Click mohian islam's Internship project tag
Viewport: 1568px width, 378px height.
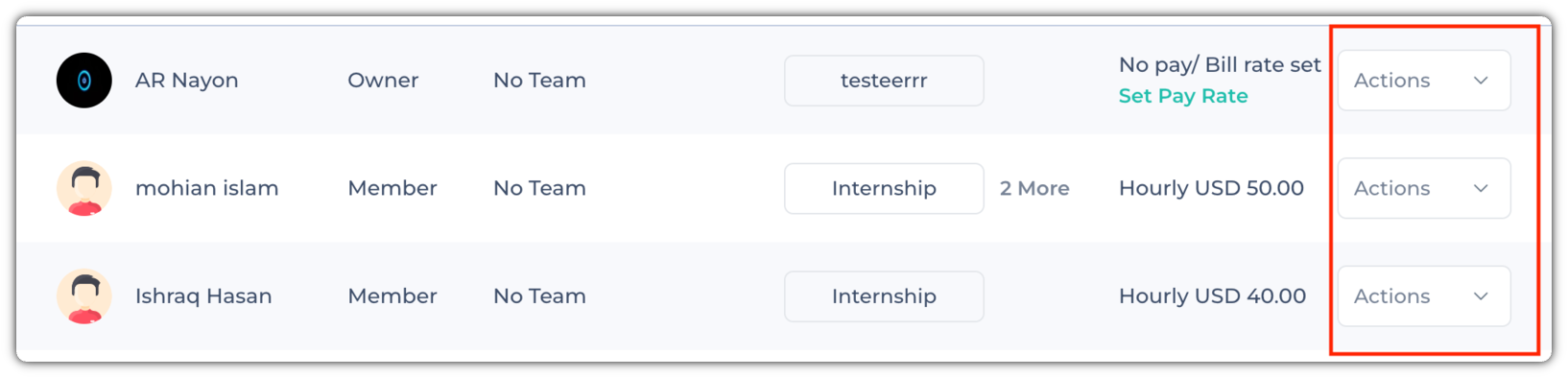click(884, 188)
